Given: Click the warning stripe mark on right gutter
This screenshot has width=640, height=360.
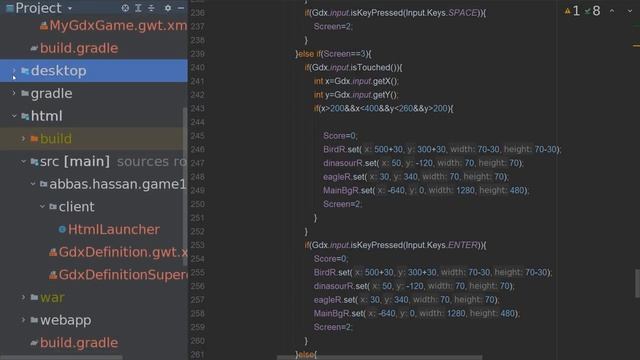Looking at the screenshot, I should pyautogui.click(x=636, y=46).
